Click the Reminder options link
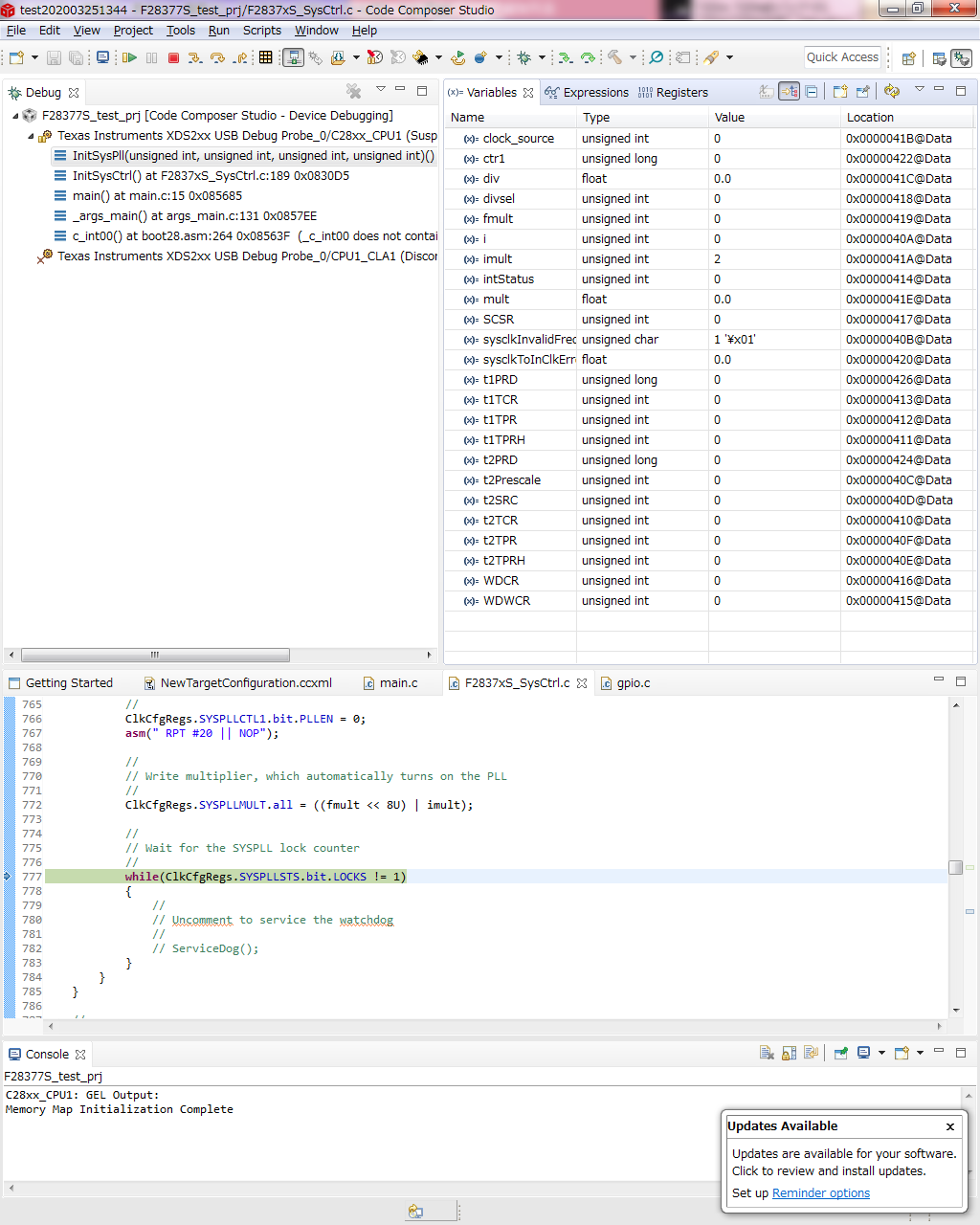Screen dimensions: 980x1225 point(820,1192)
